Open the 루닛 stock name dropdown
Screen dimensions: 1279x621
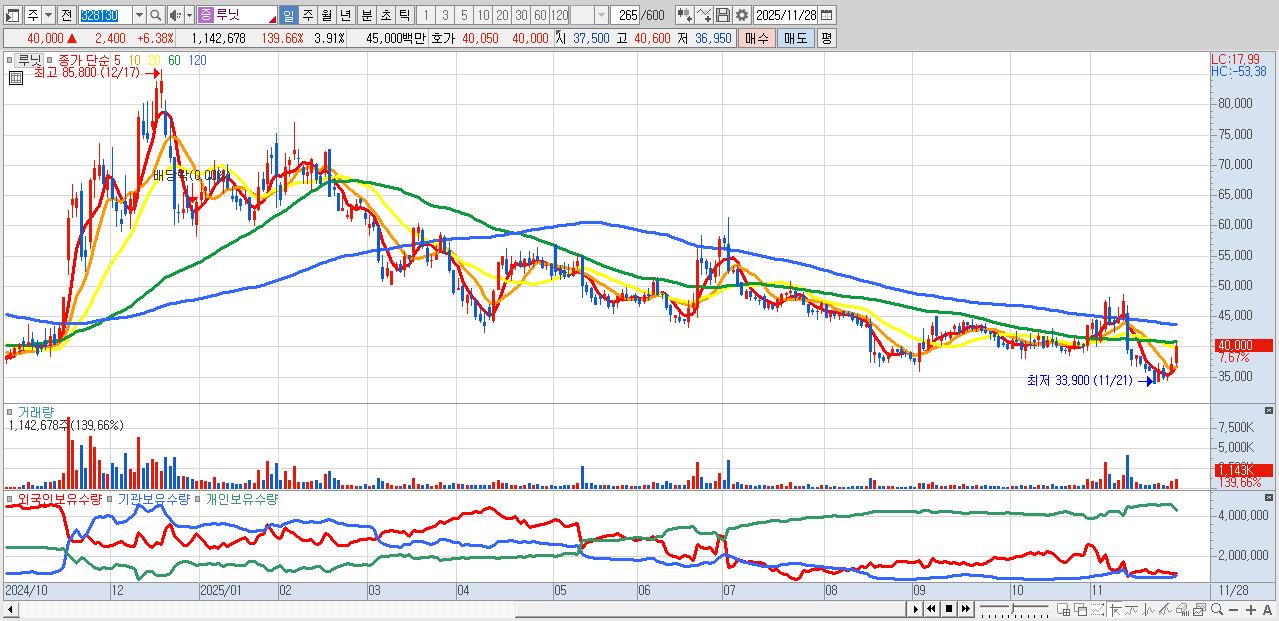click(273, 19)
